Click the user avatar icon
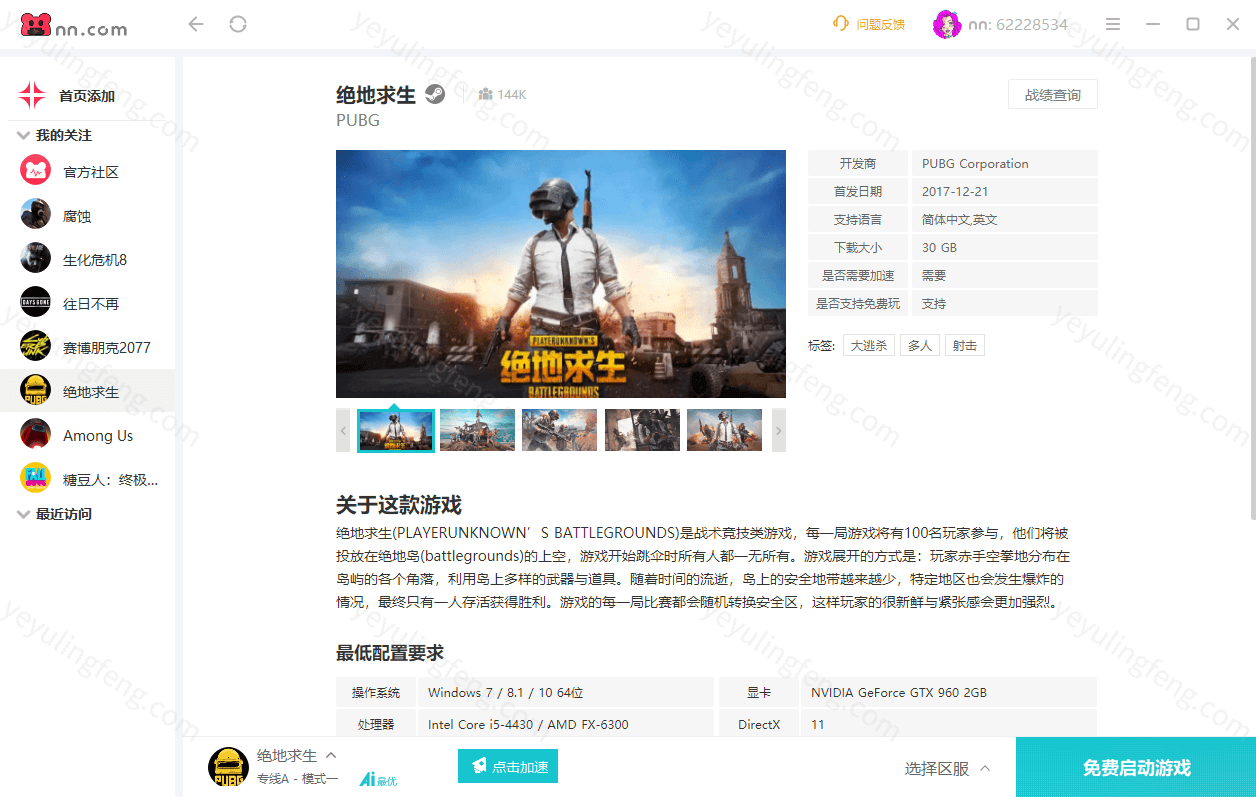This screenshot has width=1256, height=797. (947, 24)
